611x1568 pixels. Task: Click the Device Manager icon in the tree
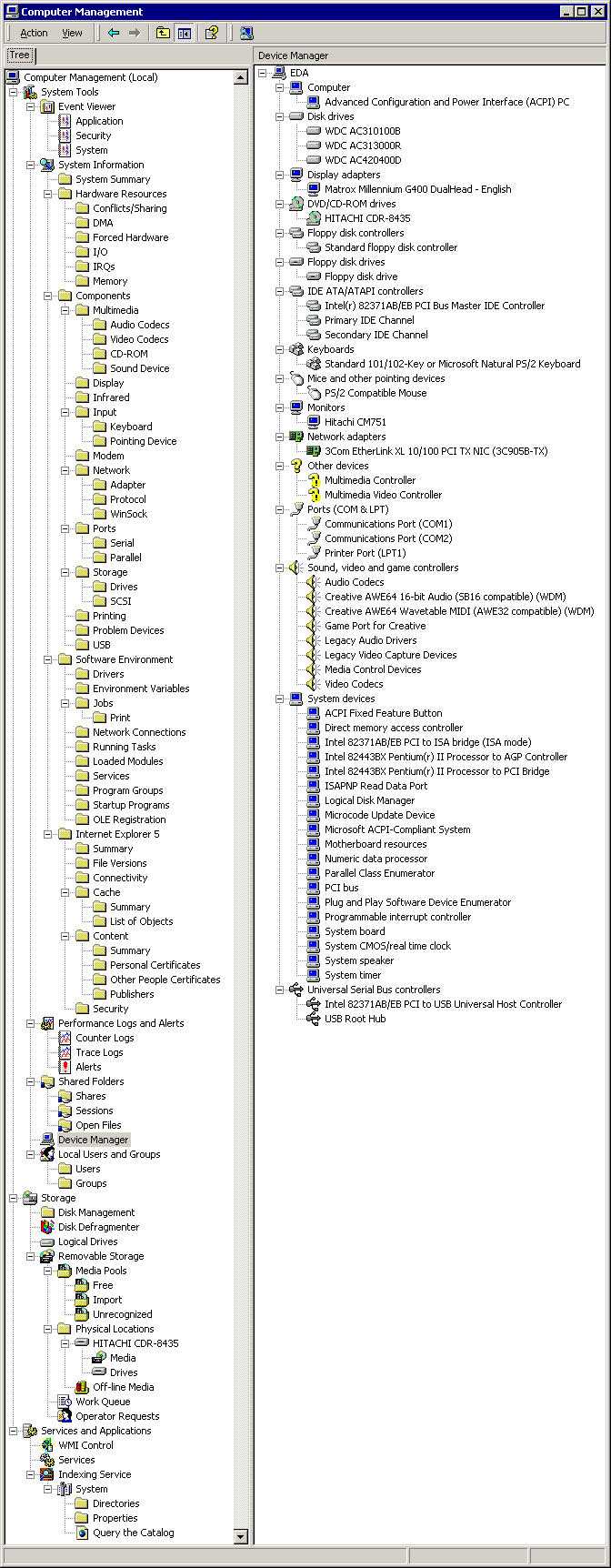pos(47,1140)
